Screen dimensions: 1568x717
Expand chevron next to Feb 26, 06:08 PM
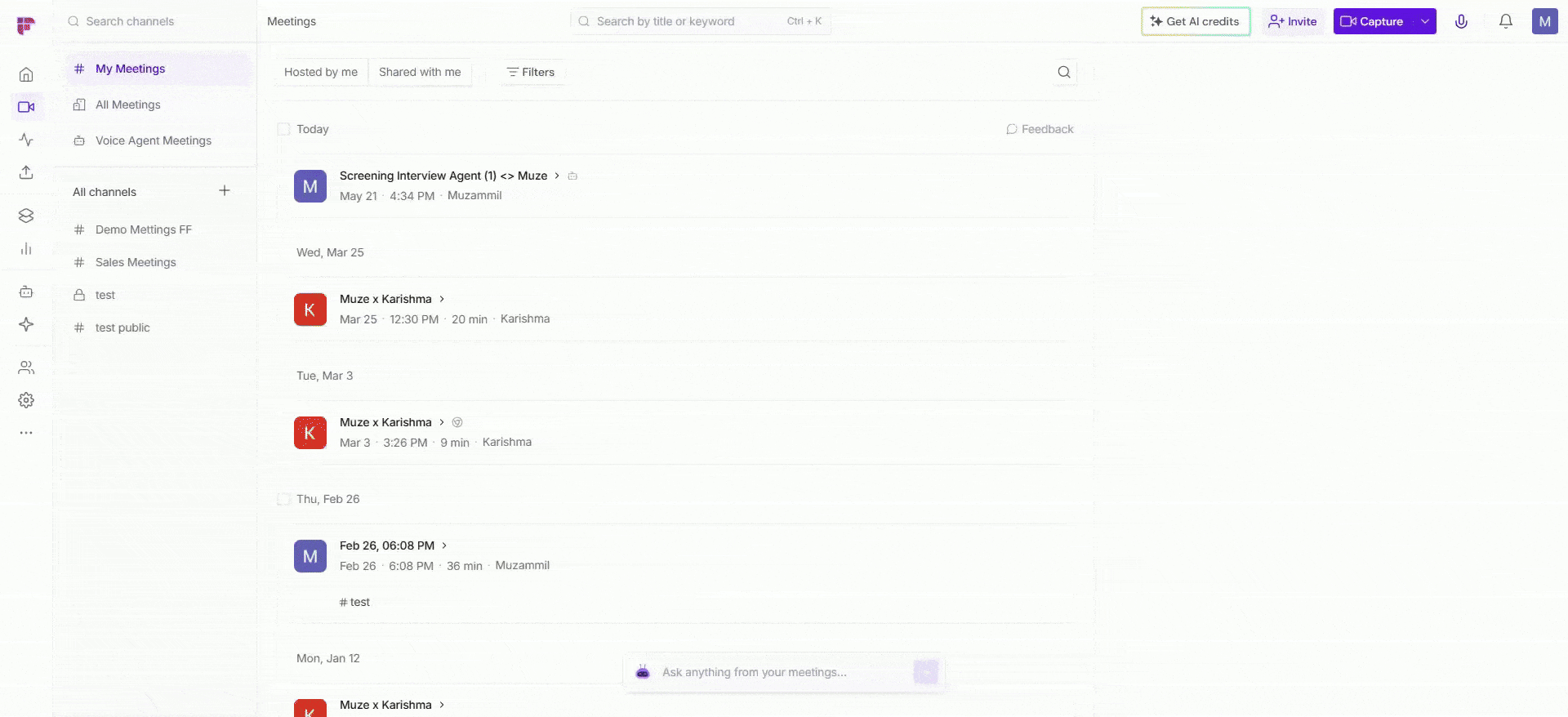[x=444, y=546]
